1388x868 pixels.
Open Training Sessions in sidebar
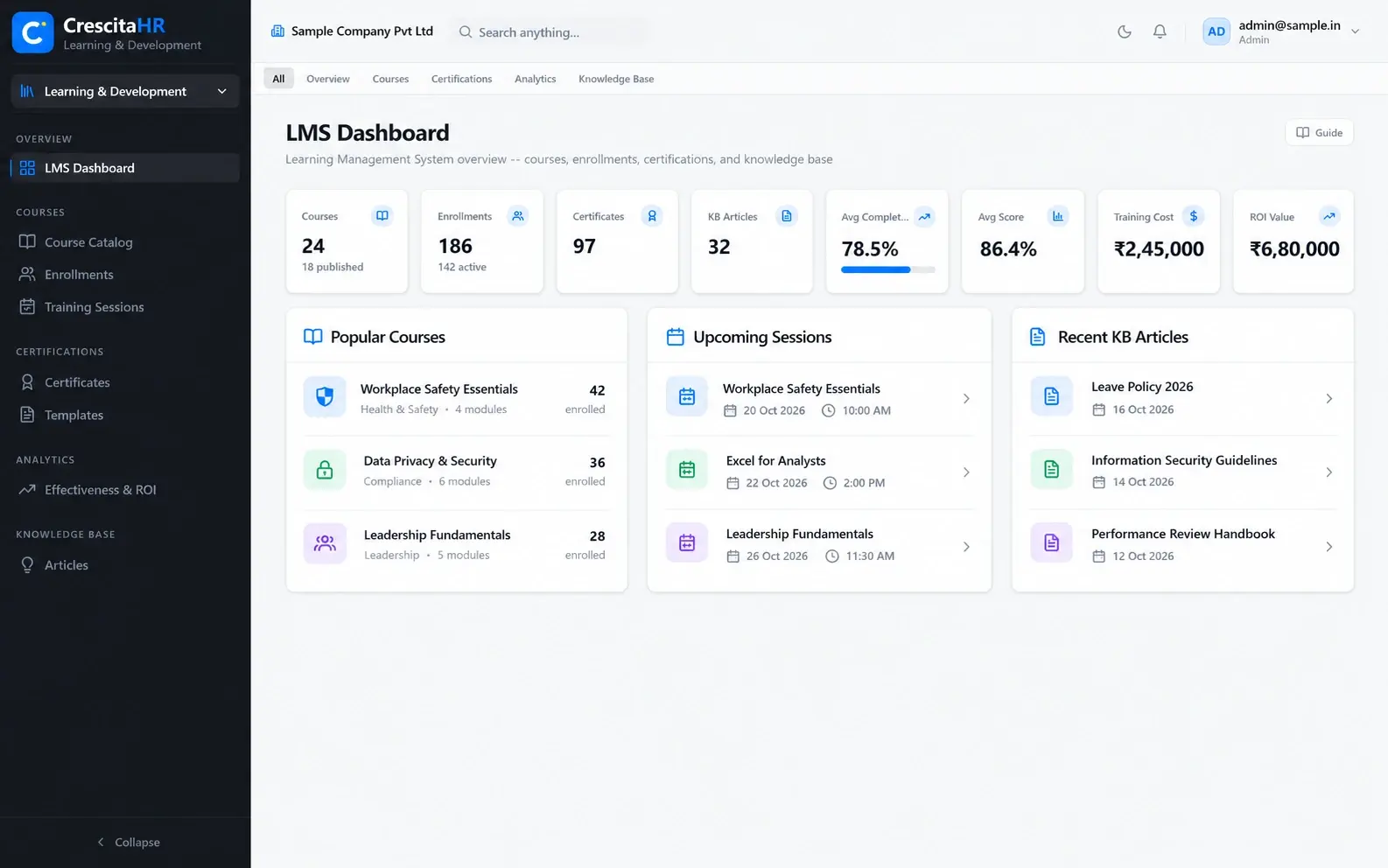pyautogui.click(x=125, y=307)
